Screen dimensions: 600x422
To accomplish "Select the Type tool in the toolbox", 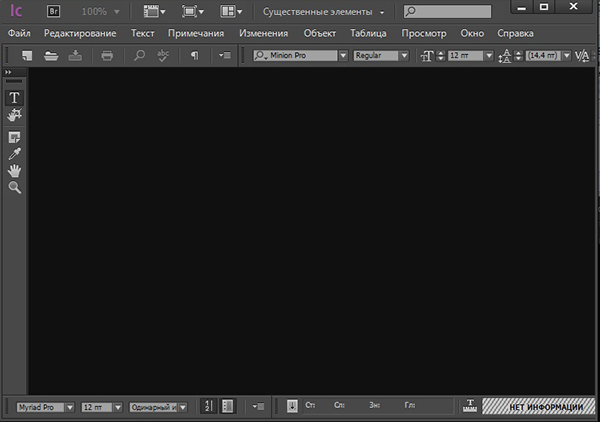I will (x=15, y=98).
